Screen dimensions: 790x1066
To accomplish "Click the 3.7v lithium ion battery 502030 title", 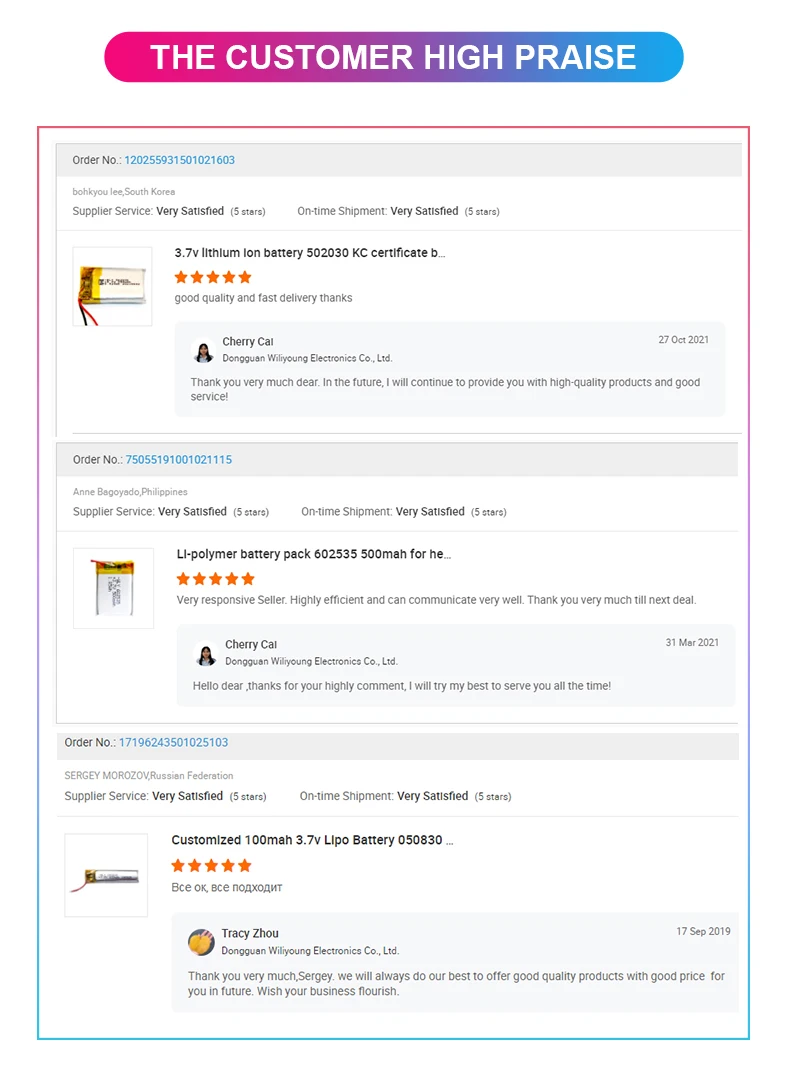I will 310,253.
